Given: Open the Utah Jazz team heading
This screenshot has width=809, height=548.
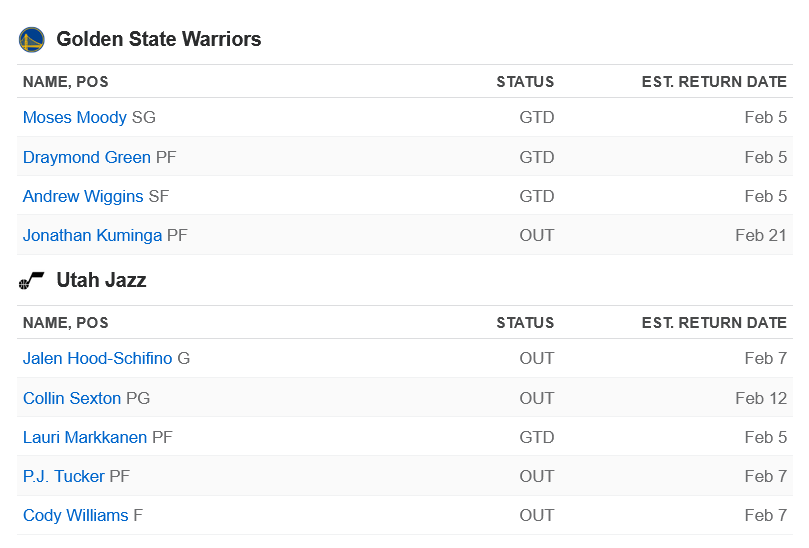Looking at the screenshot, I should 101,280.
